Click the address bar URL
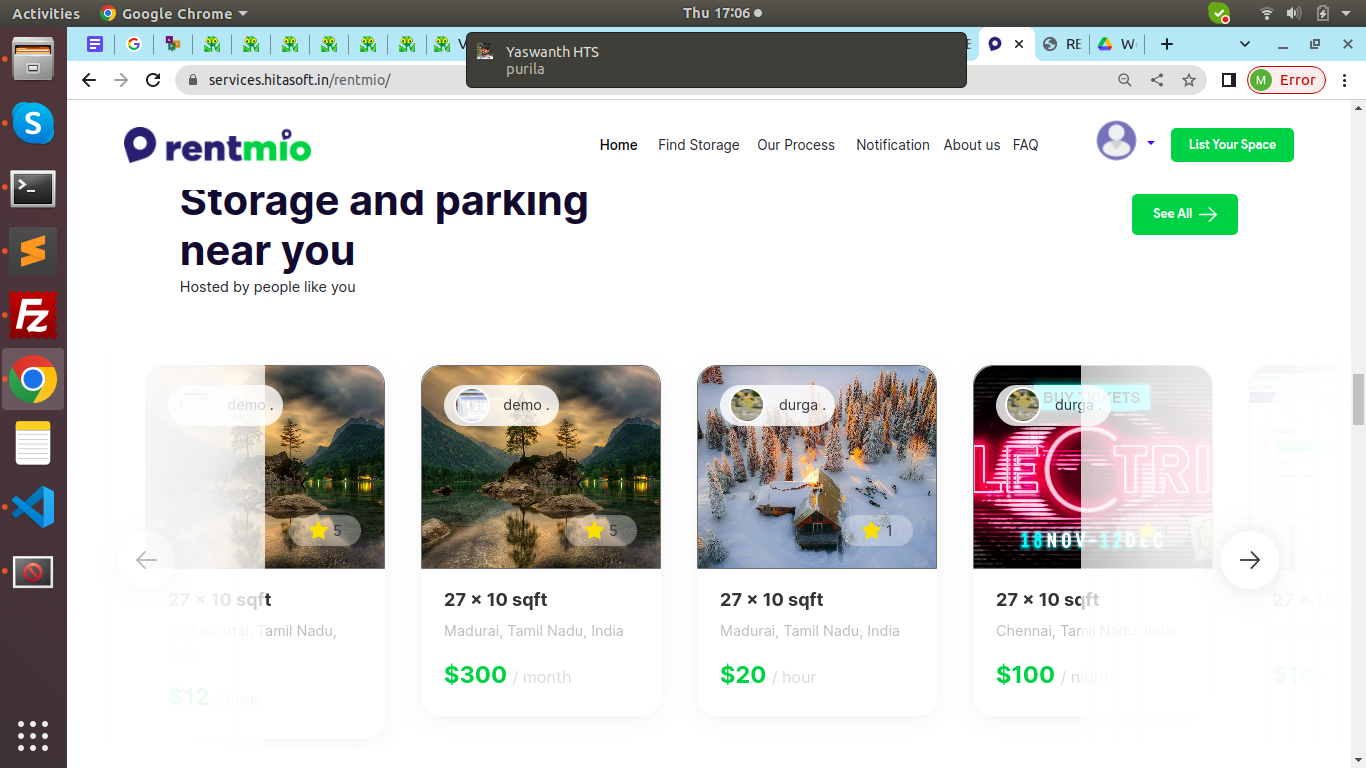The width and height of the screenshot is (1366, 768). [299, 80]
